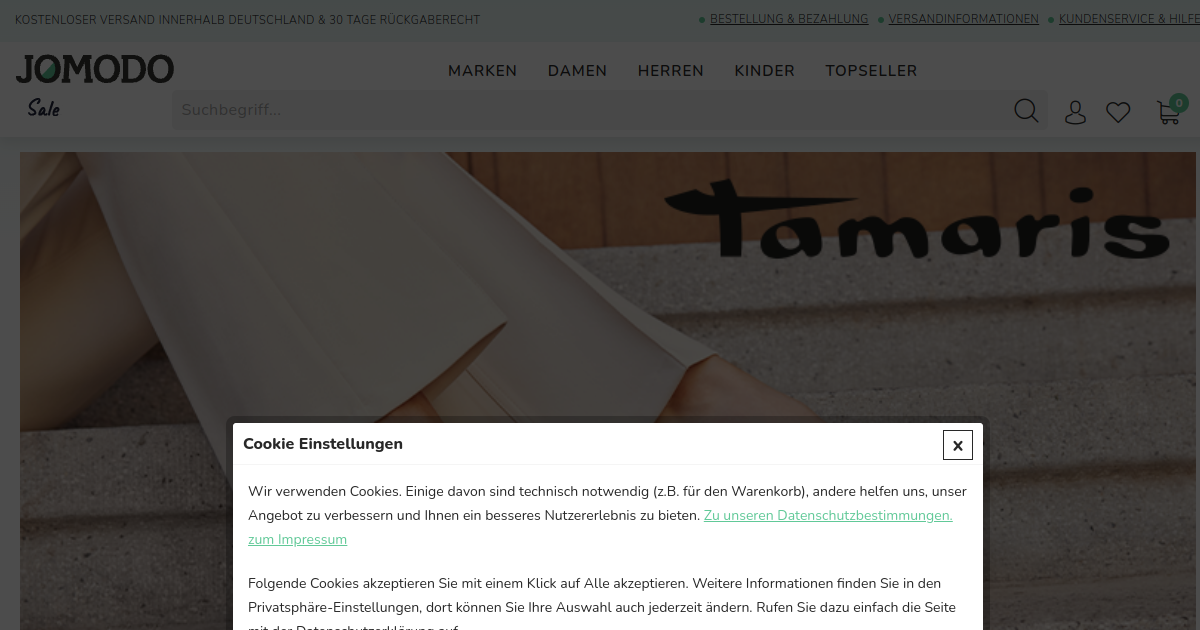Open the DAMEN menu
1200x630 pixels.
[x=577, y=71]
